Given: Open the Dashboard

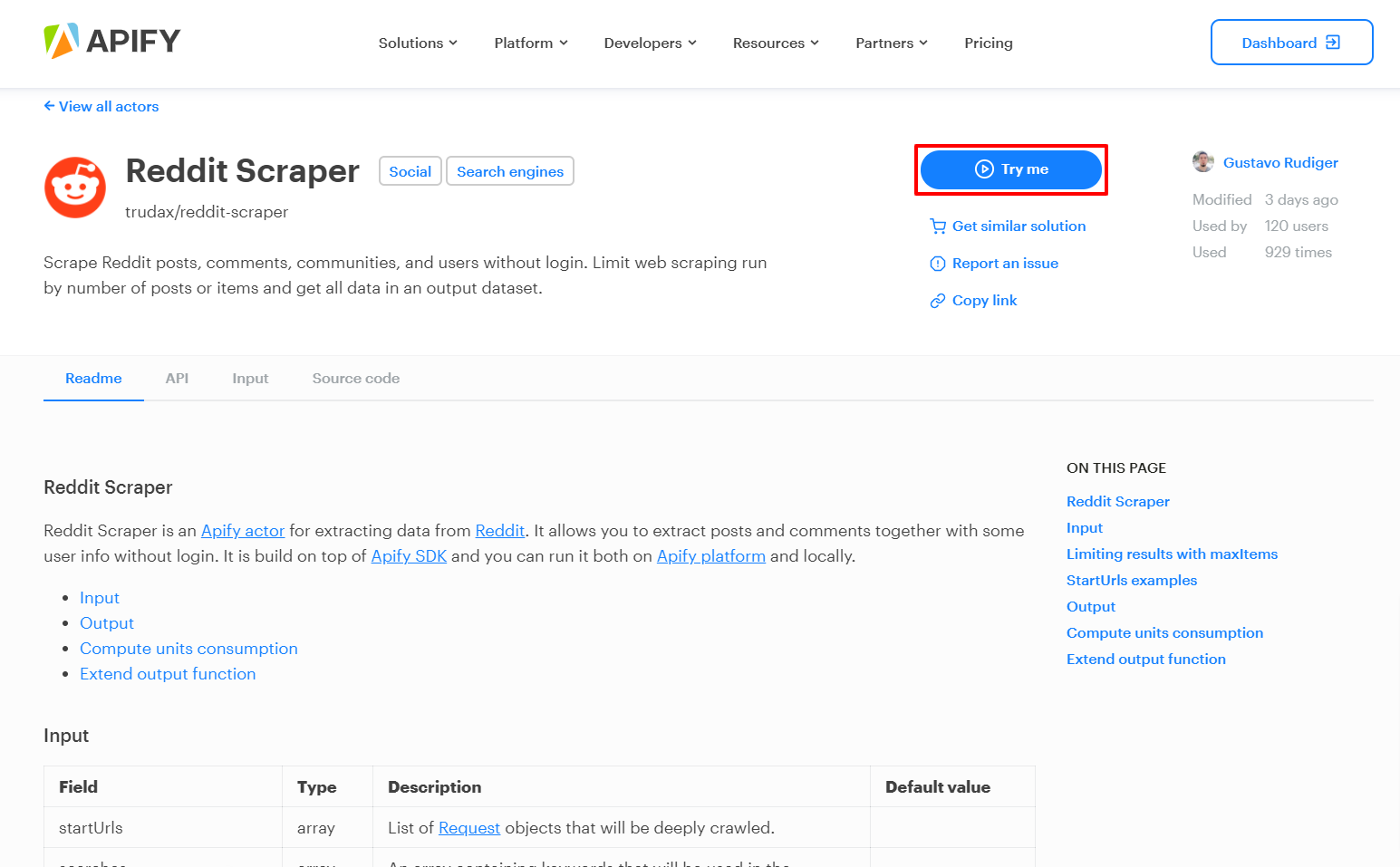Looking at the screenshot, I should click(x=1291, y=43).
